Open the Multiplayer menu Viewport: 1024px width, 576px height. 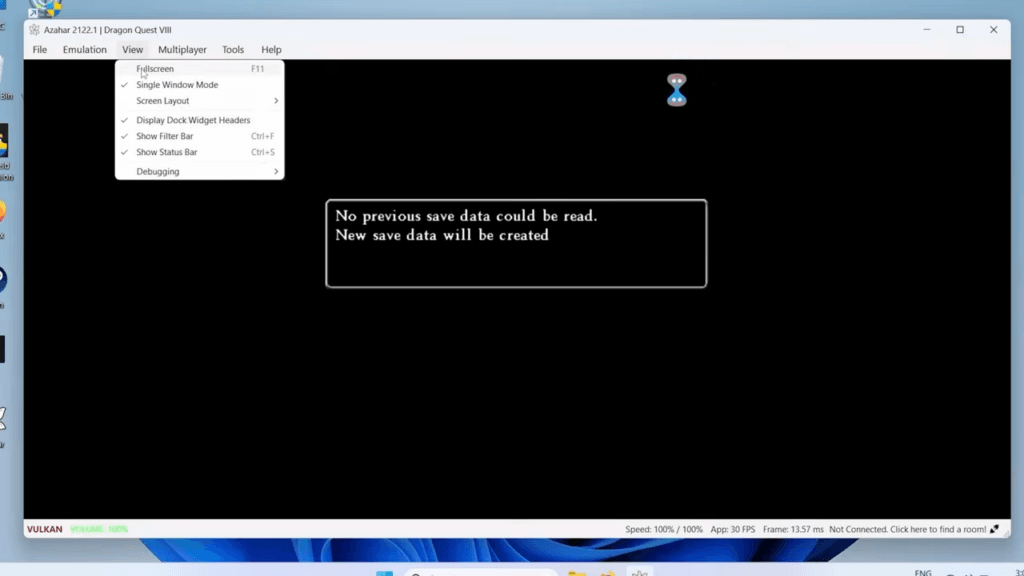(182, 50)
